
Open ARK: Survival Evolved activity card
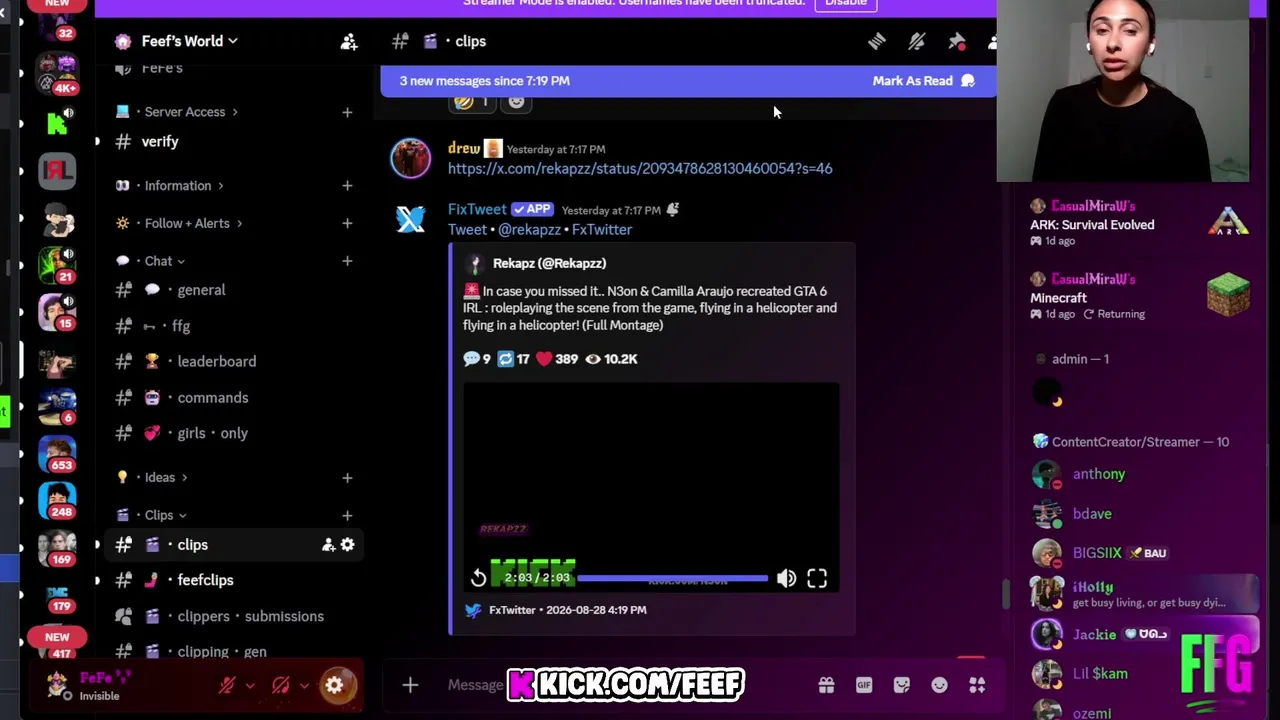click(x=1140, y=222)
